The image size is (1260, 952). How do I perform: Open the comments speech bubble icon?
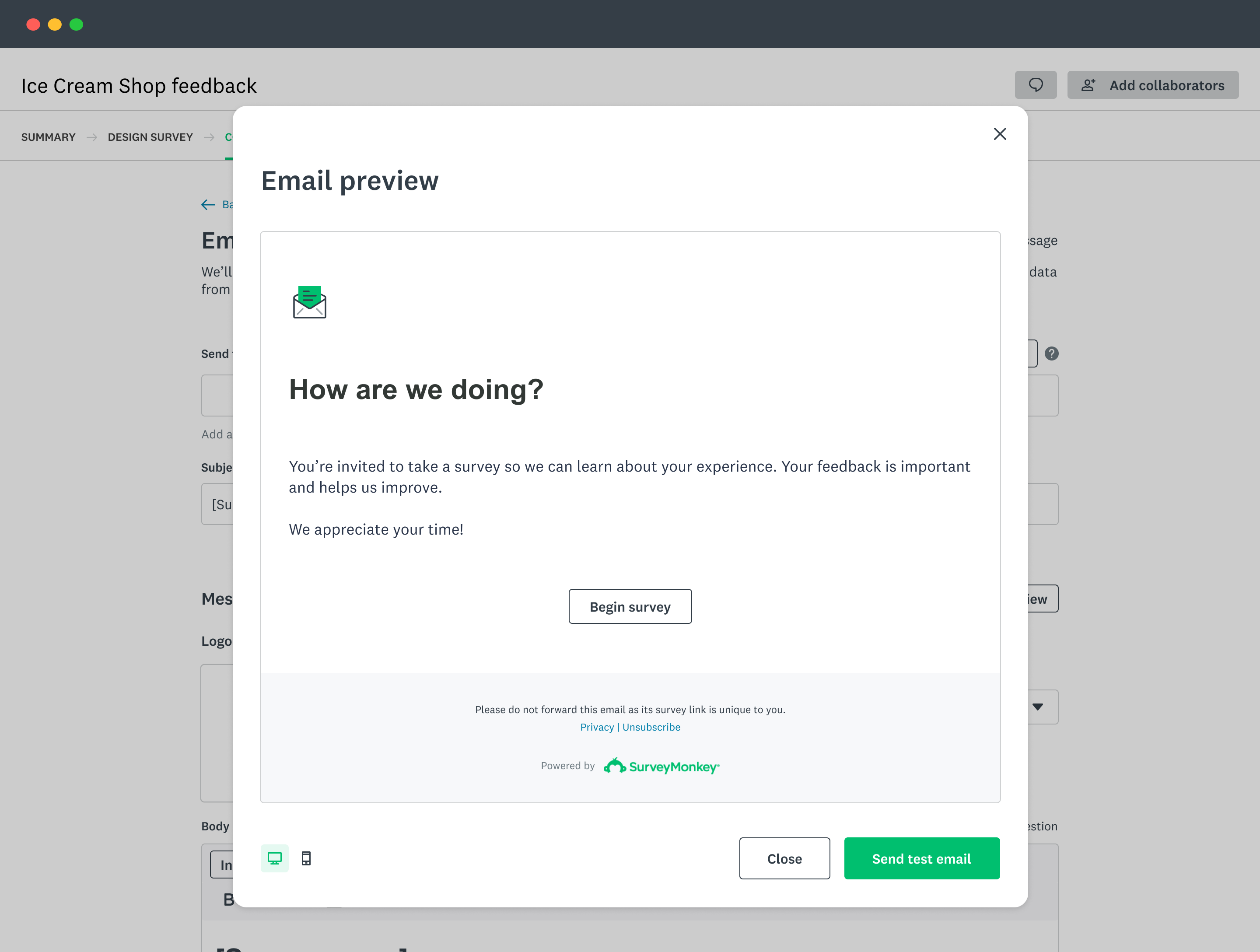tap(1036, 85)
